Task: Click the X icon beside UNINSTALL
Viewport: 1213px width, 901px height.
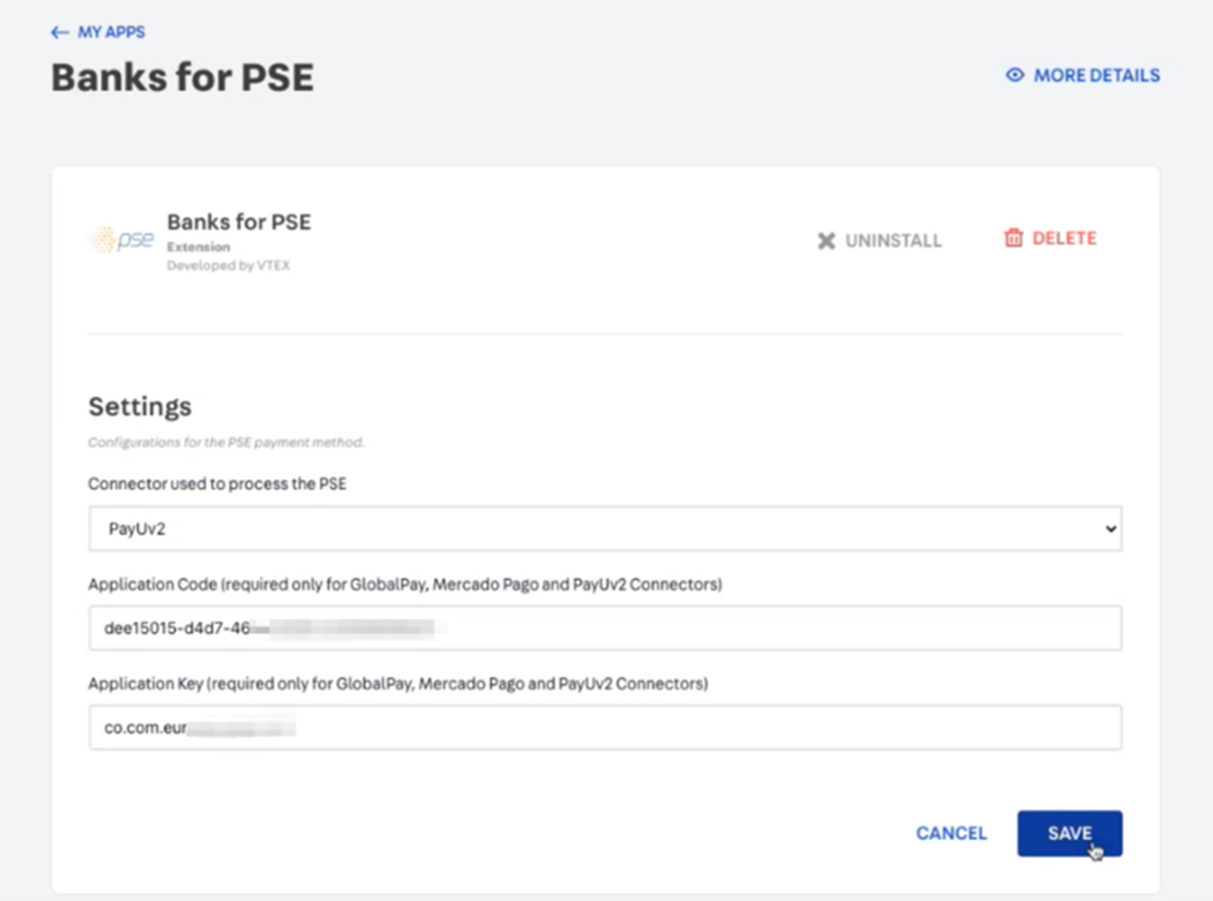Action: (x=826, y=241)
